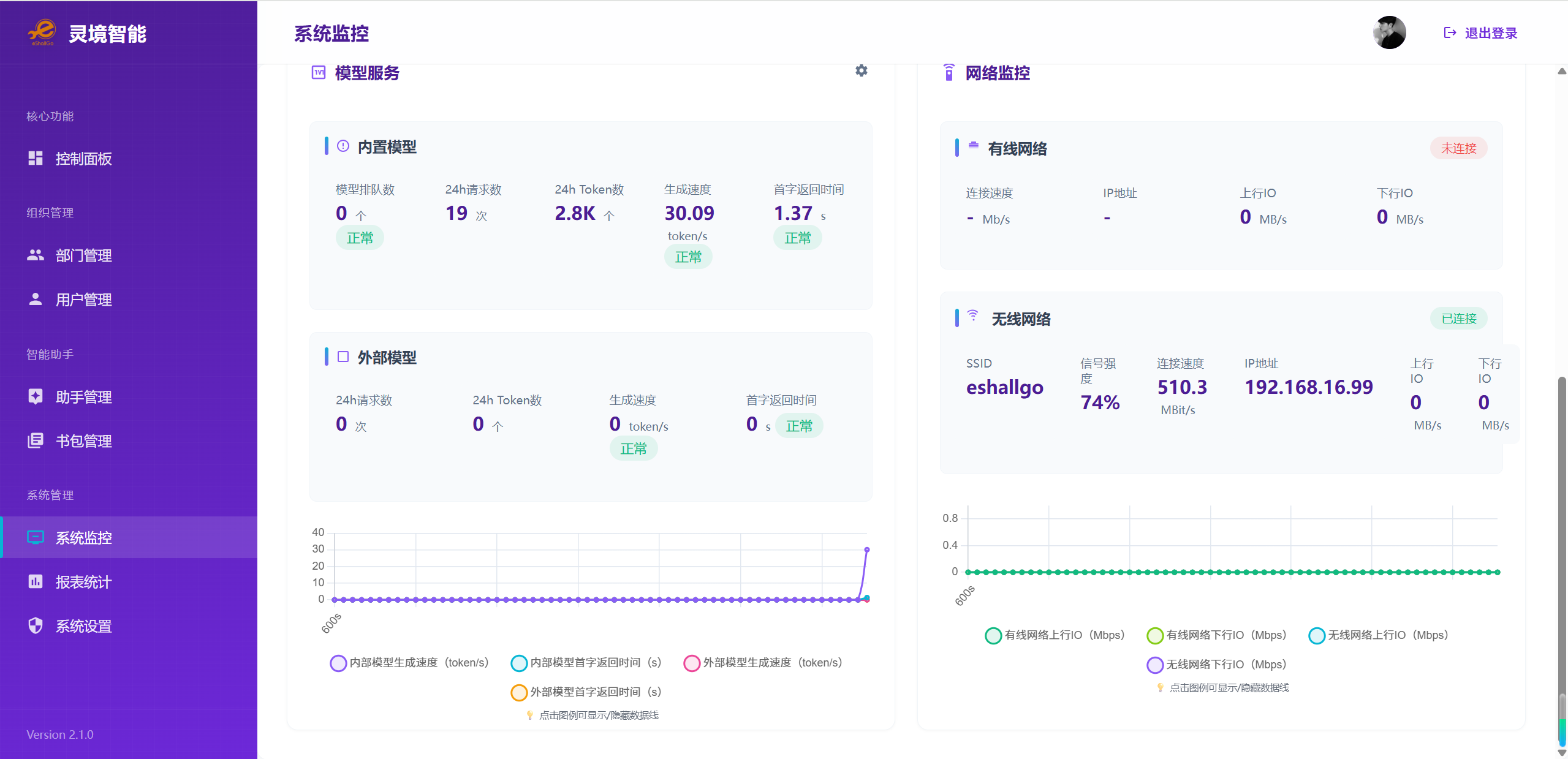Toggle external model first-token time legend
Screen dimensions: 1568x759
[586, 692]
